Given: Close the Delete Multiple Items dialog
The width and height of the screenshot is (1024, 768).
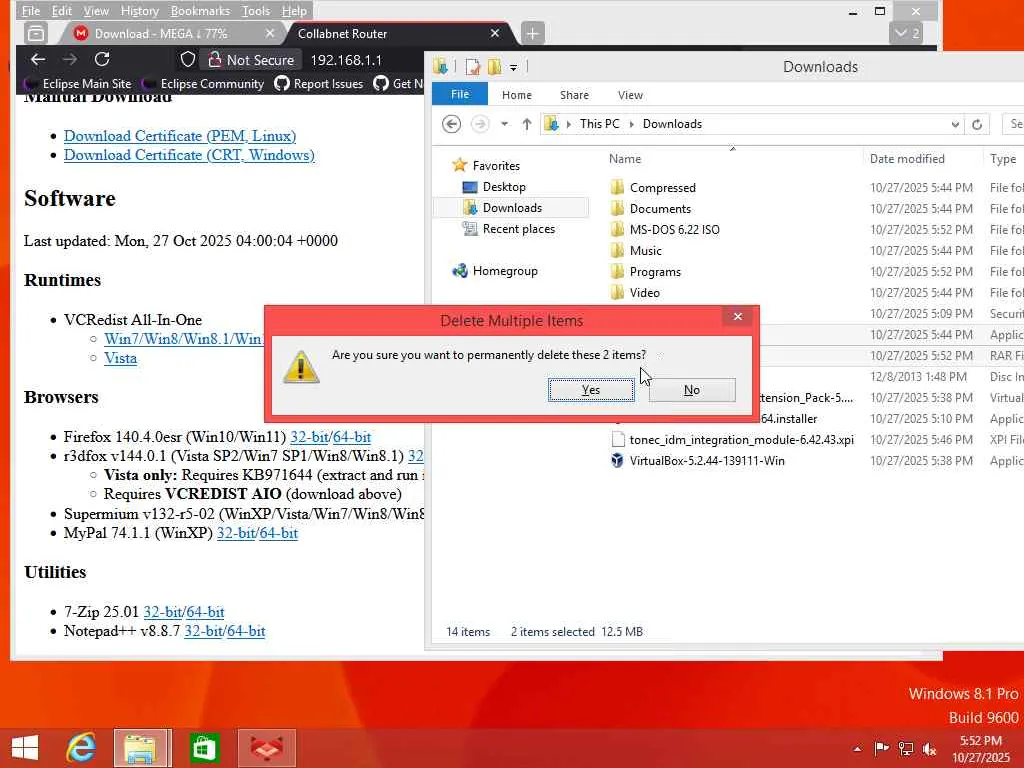Looking at the screenshot, I should (x=738, y=317).
